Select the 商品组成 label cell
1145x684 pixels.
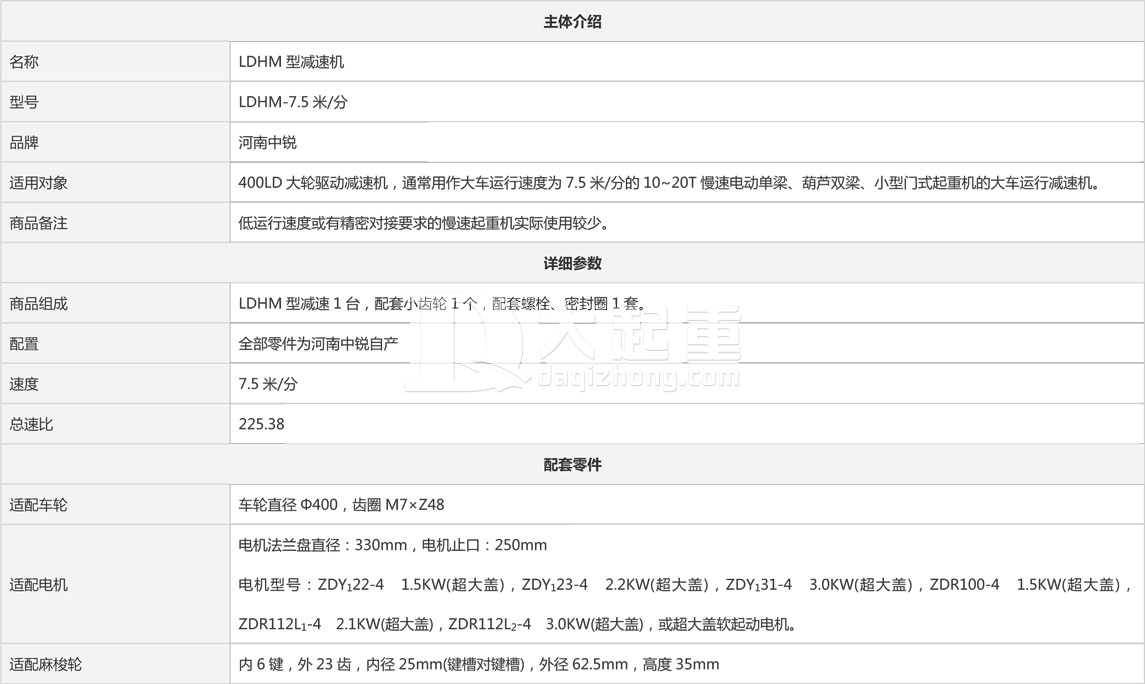[115, 304]
